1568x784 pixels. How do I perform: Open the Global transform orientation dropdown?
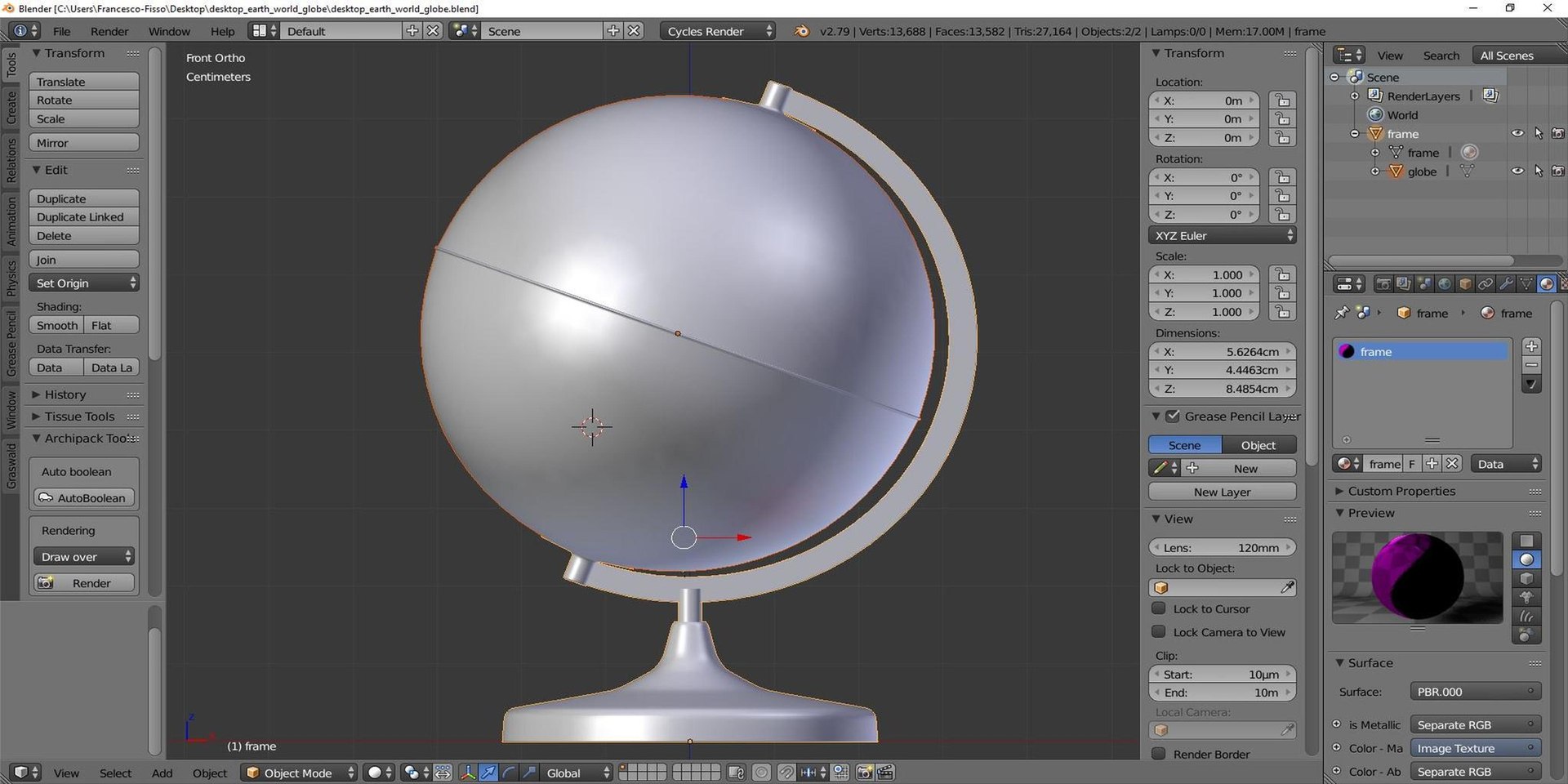point(578,773)
